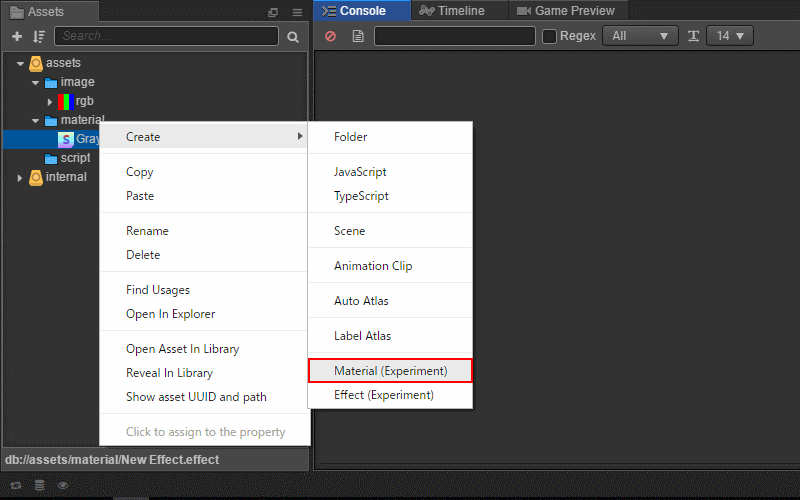Expand the internal database node
Viewport: 800px width, 500px height.
coord(20,178)
